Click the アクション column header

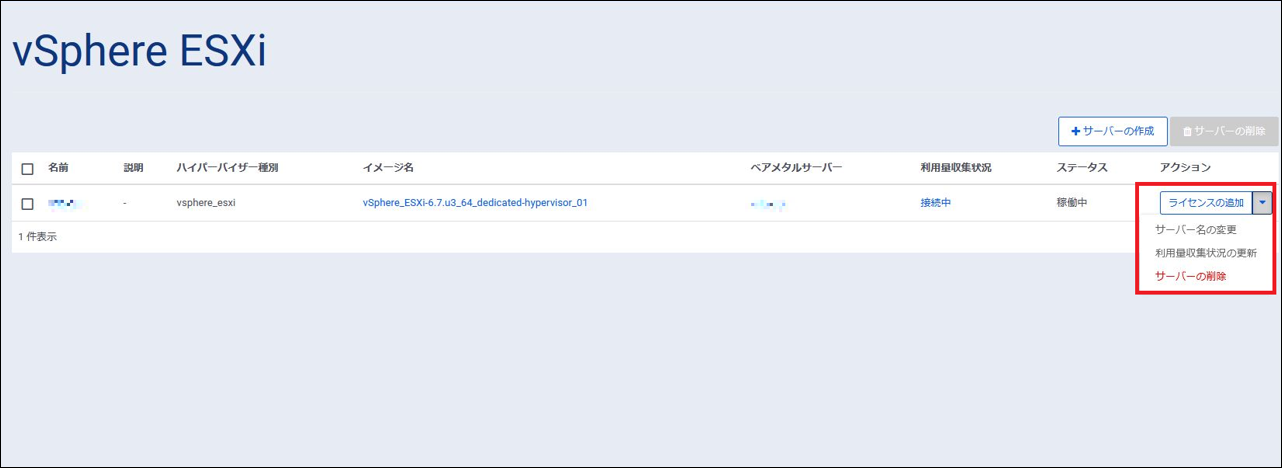[1185, 168]
